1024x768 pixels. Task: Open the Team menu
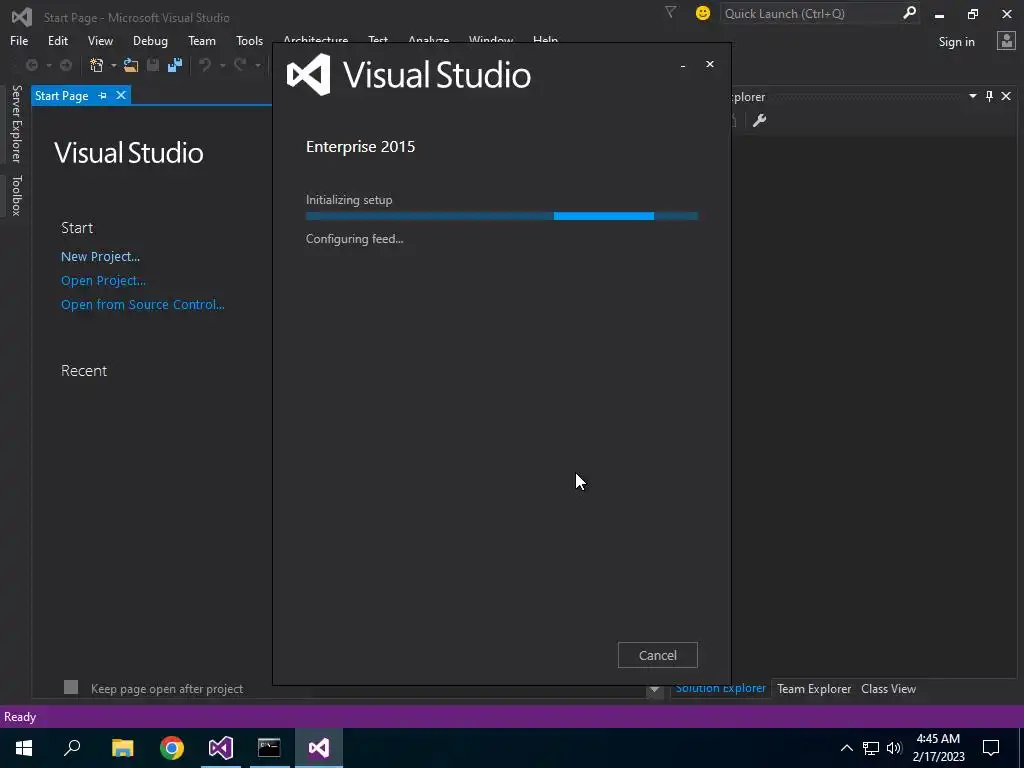click(x=202, y=40)
